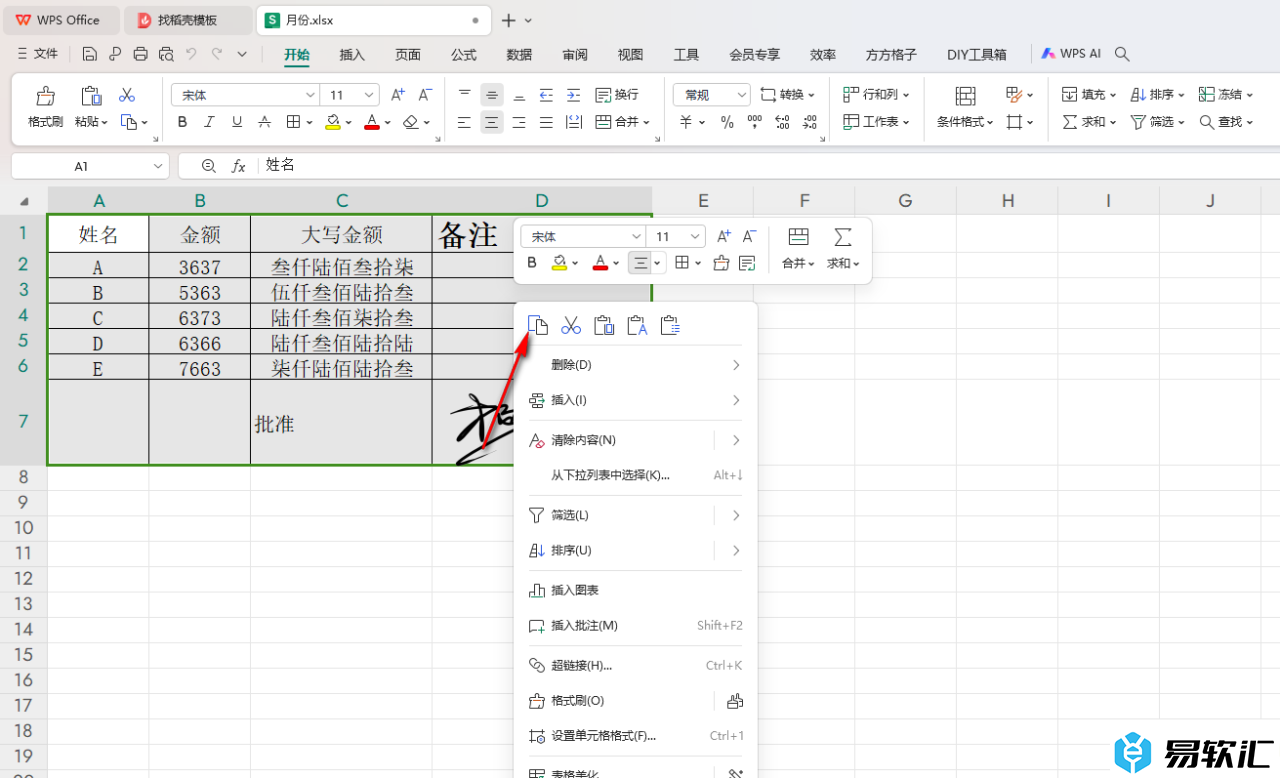Click the Format Painter (格式刷) ribbon icon
The width and height of the screenshot is (1280, 778).
45,96
